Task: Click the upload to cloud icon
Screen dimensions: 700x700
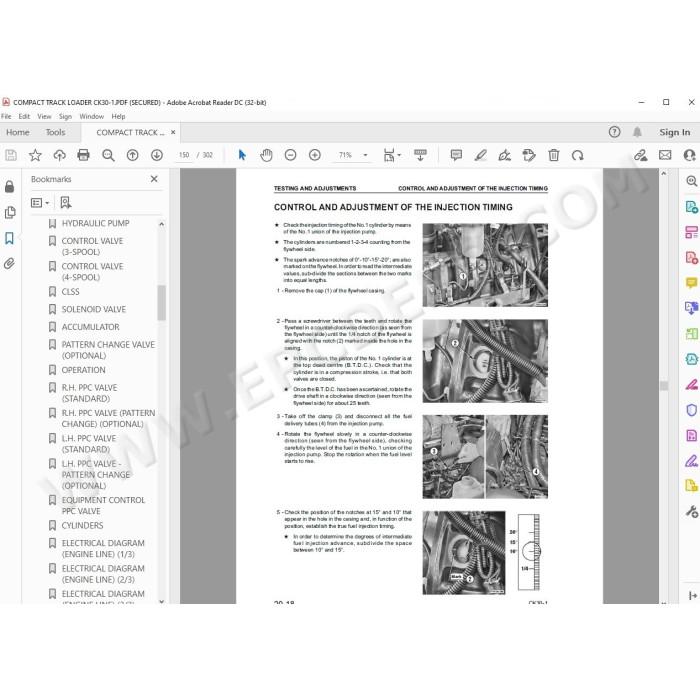Action: coord(59,155)
